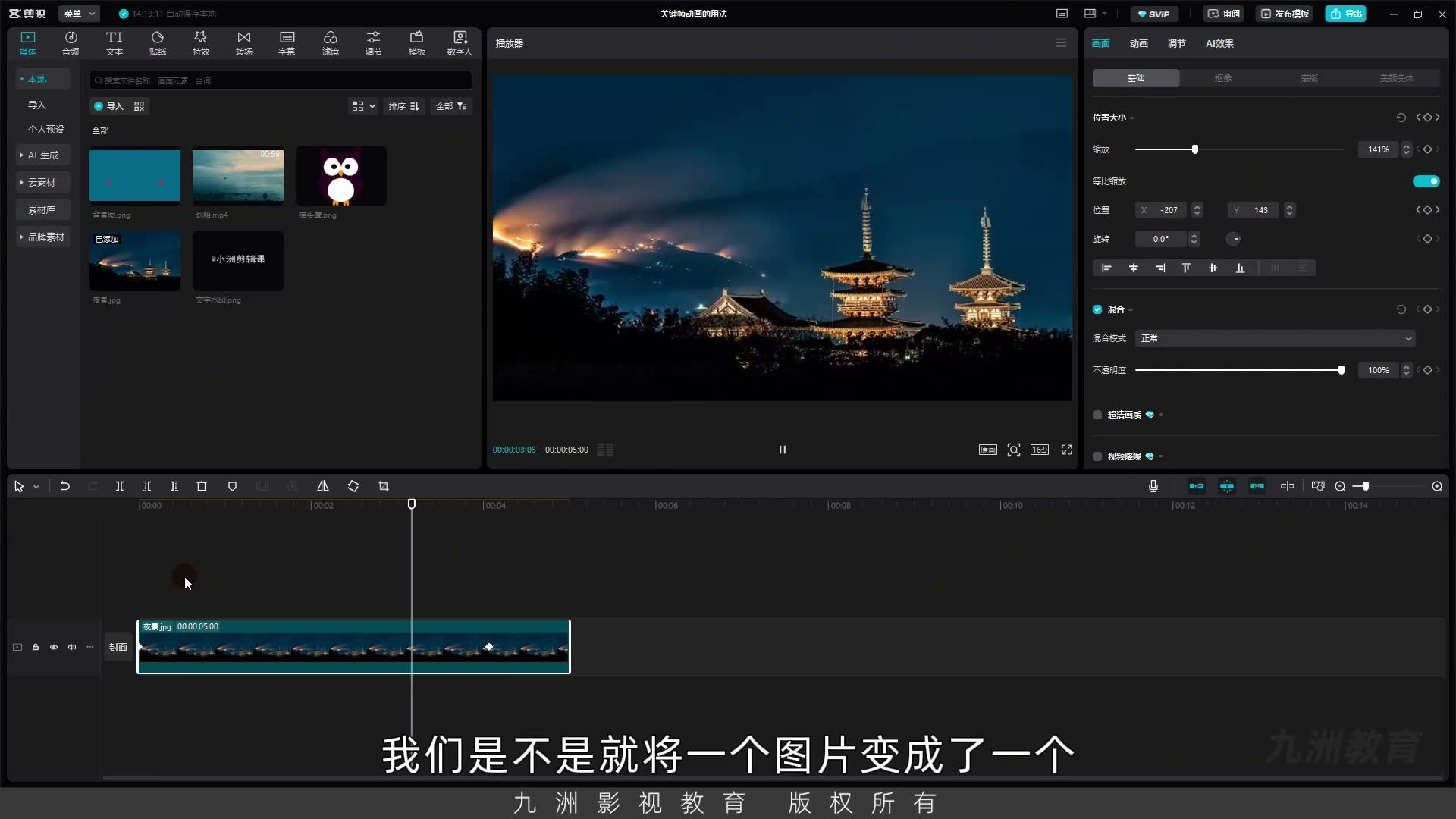1456x819 pixels.
Task: Click the 导入 import button in media panel
Action: pos(108,106)
